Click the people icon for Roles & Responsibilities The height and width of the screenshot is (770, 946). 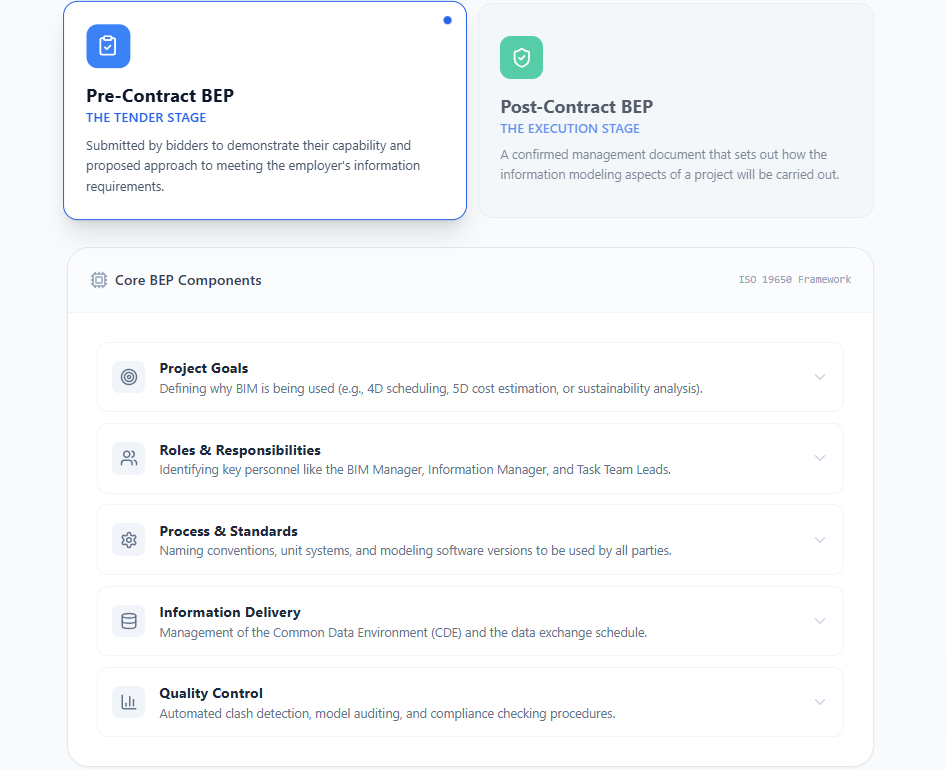tap(129, 458)
